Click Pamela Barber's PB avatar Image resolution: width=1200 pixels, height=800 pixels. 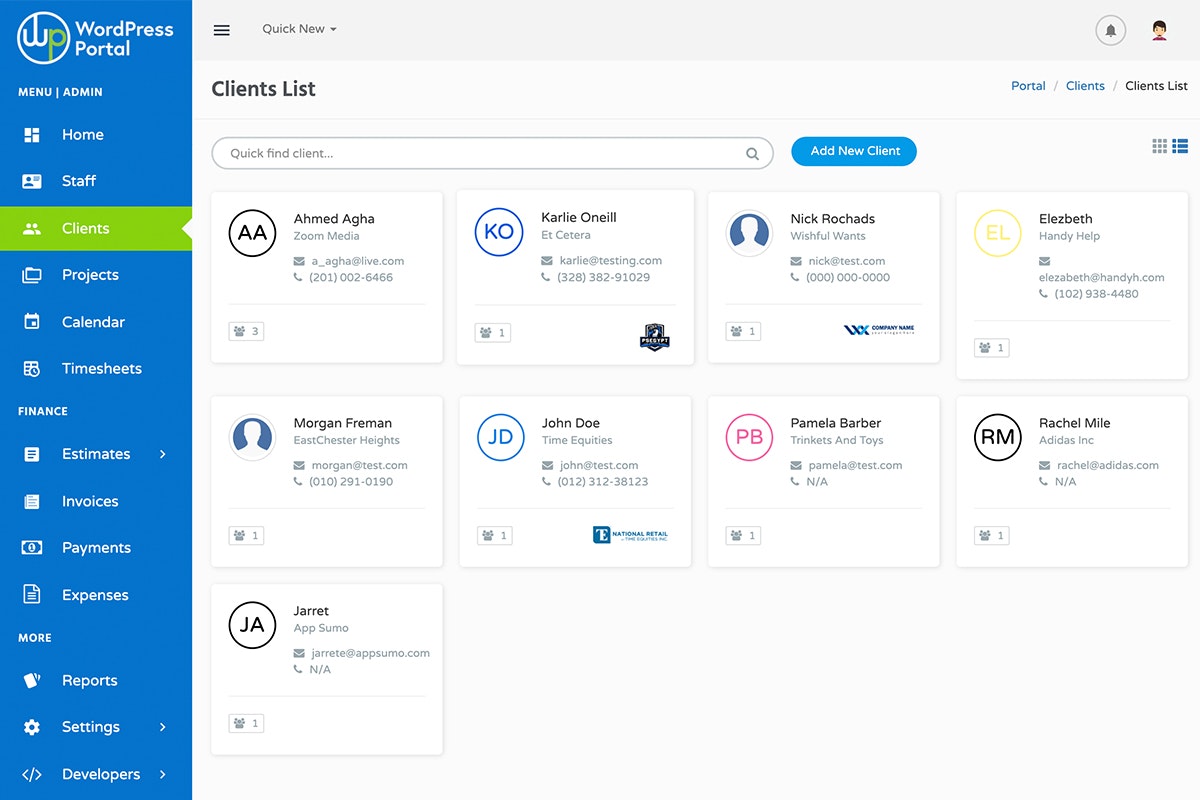[749, 437]
